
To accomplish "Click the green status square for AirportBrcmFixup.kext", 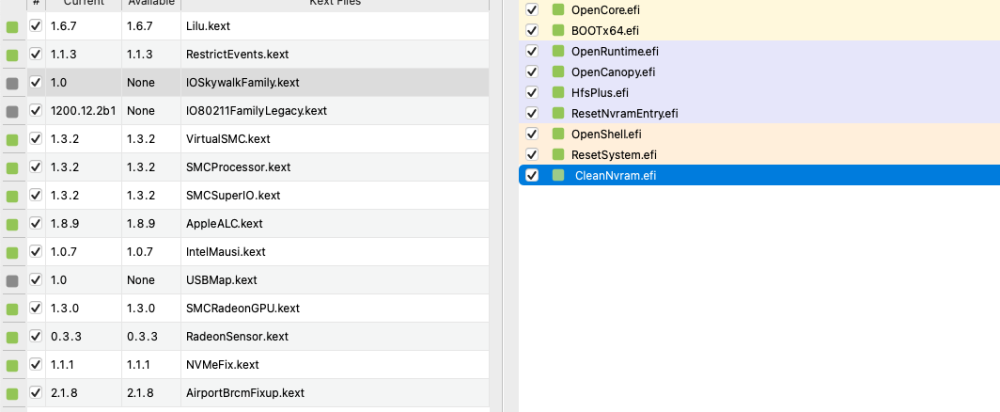I will (x=12, y=394).
